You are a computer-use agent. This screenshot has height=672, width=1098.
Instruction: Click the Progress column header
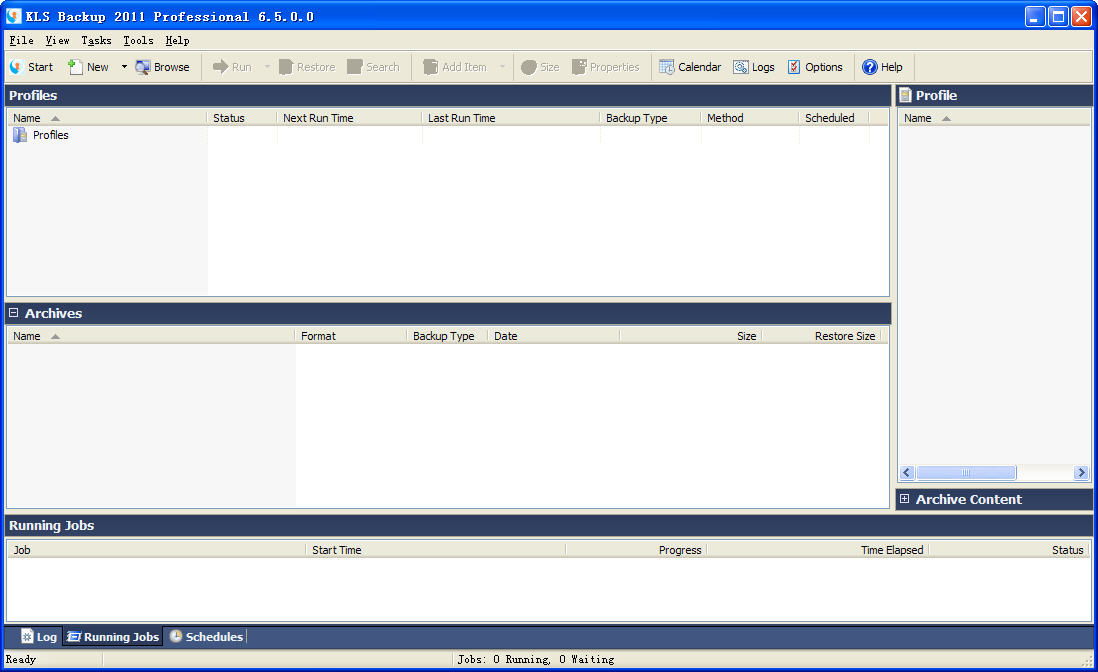tap(636, 550)
